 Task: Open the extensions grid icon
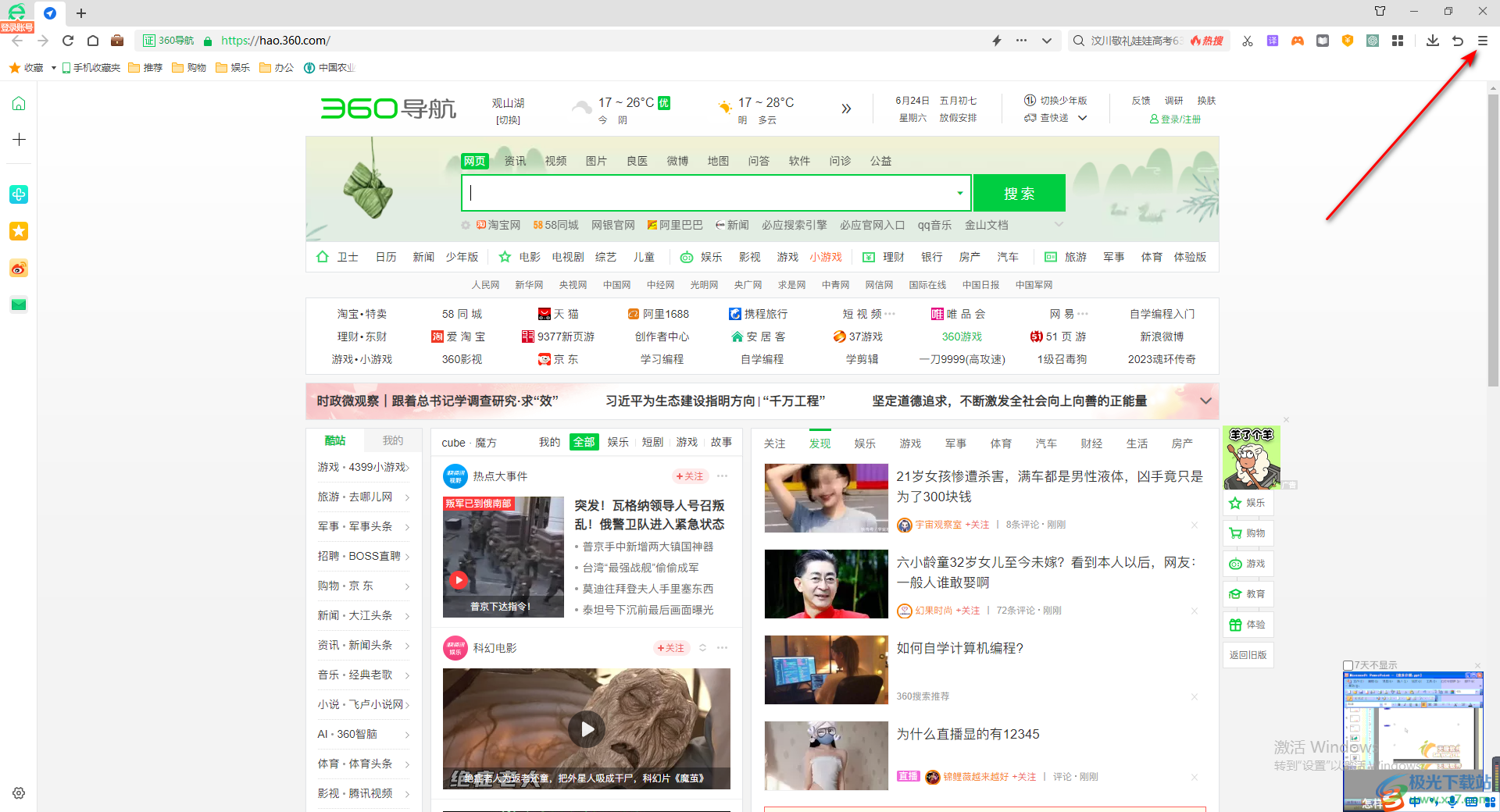point(1398,41)
